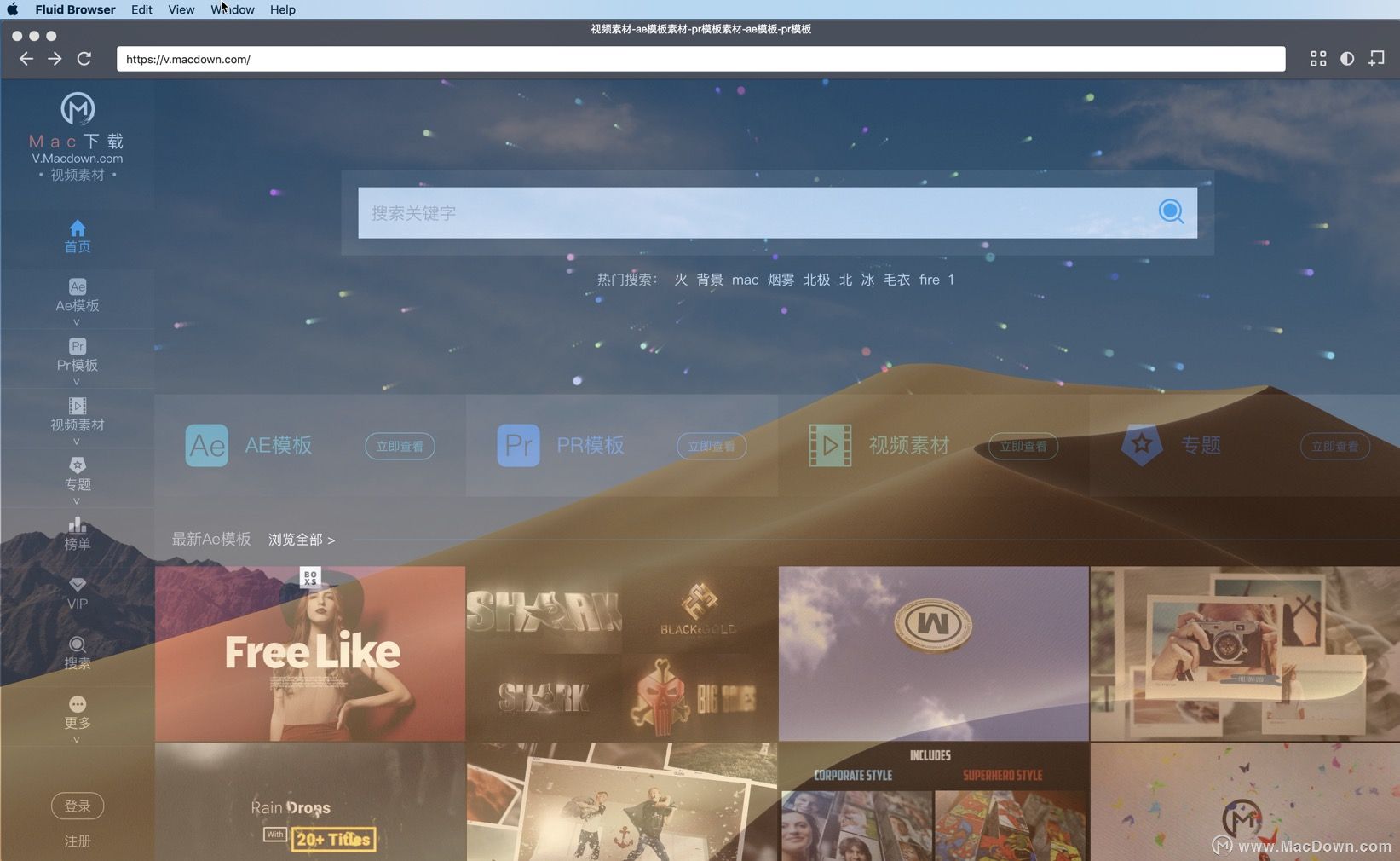Image resolution: width=1400 pixels, height=861 pixels.
Task: Open 视频素材 in the sidebar
Action: (x=78, y=415)
